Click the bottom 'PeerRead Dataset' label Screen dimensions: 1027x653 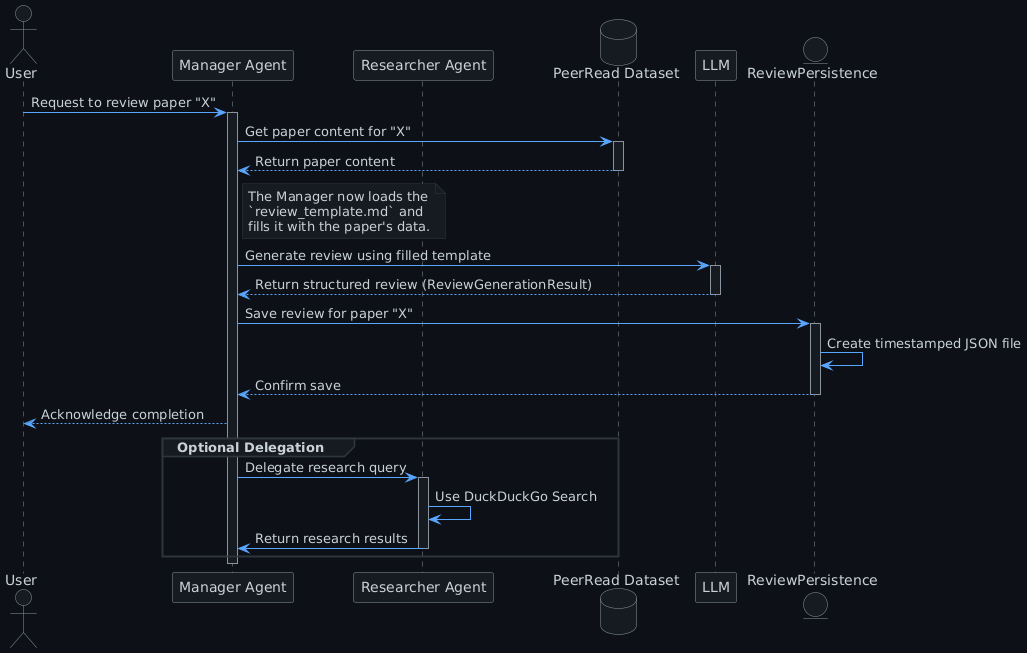[616, 580]
